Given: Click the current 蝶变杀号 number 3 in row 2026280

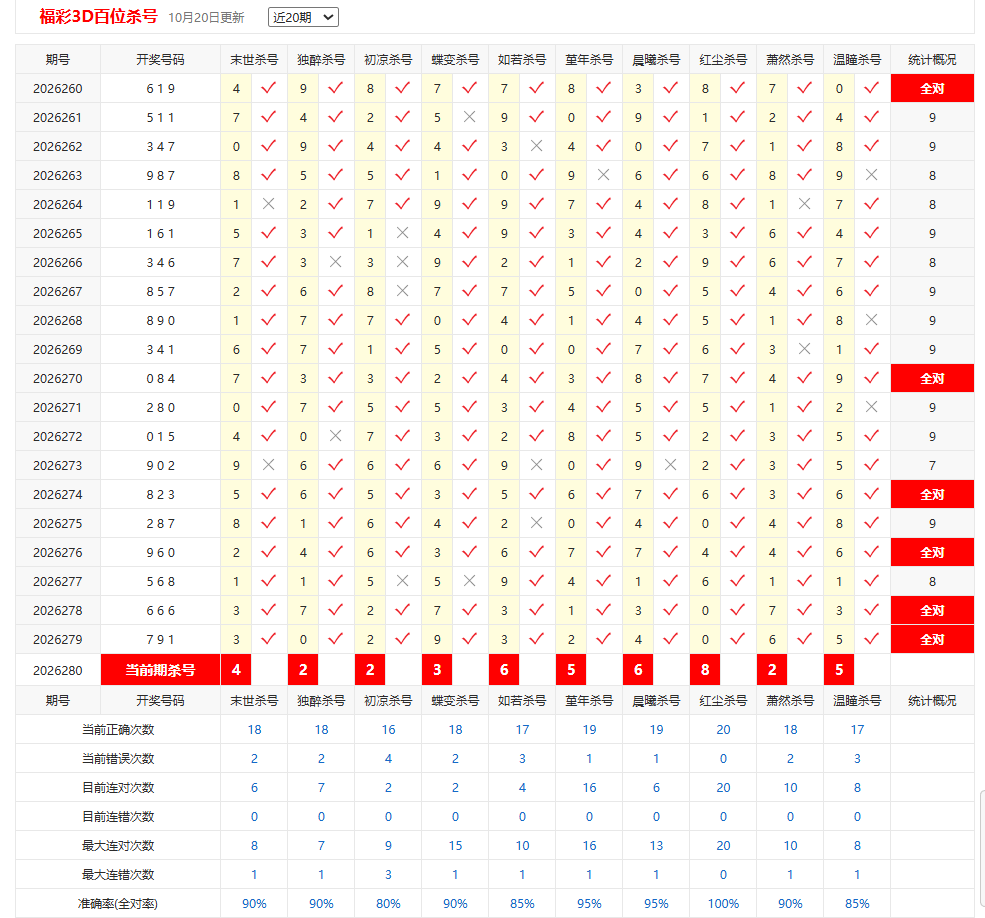Looking at the screenshot, I should click(437, 670).
